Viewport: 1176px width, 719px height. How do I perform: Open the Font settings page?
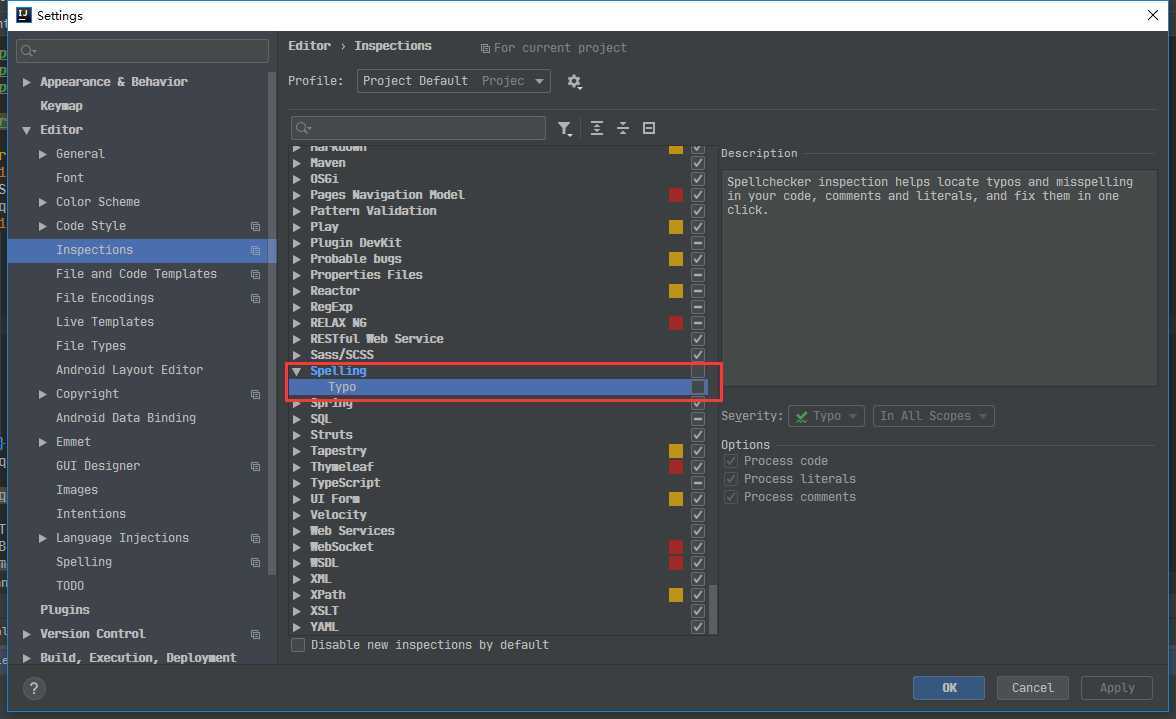(x=70, y=178)
